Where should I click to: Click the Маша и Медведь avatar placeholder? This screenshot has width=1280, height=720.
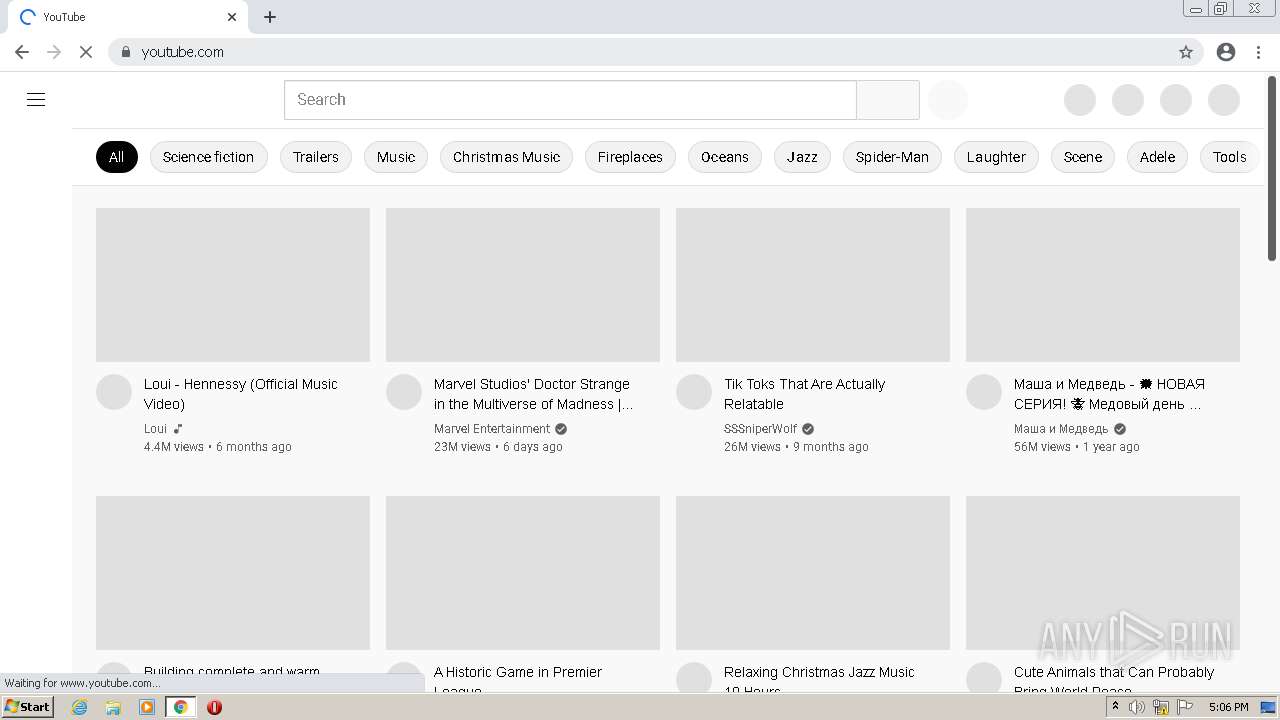tap(984, 393)
